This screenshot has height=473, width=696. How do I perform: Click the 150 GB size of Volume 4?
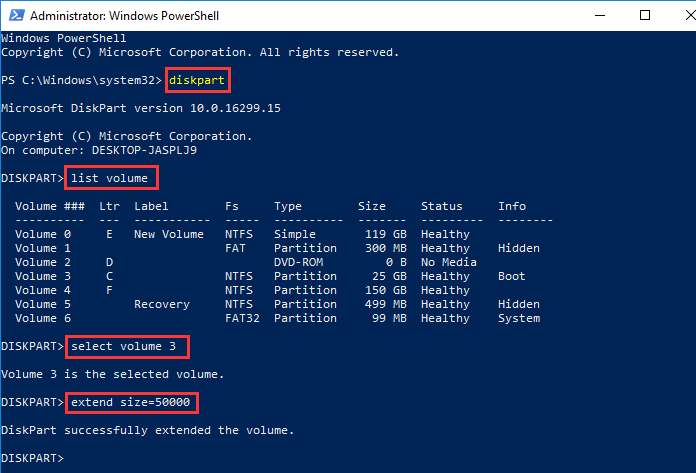point(386,290)
